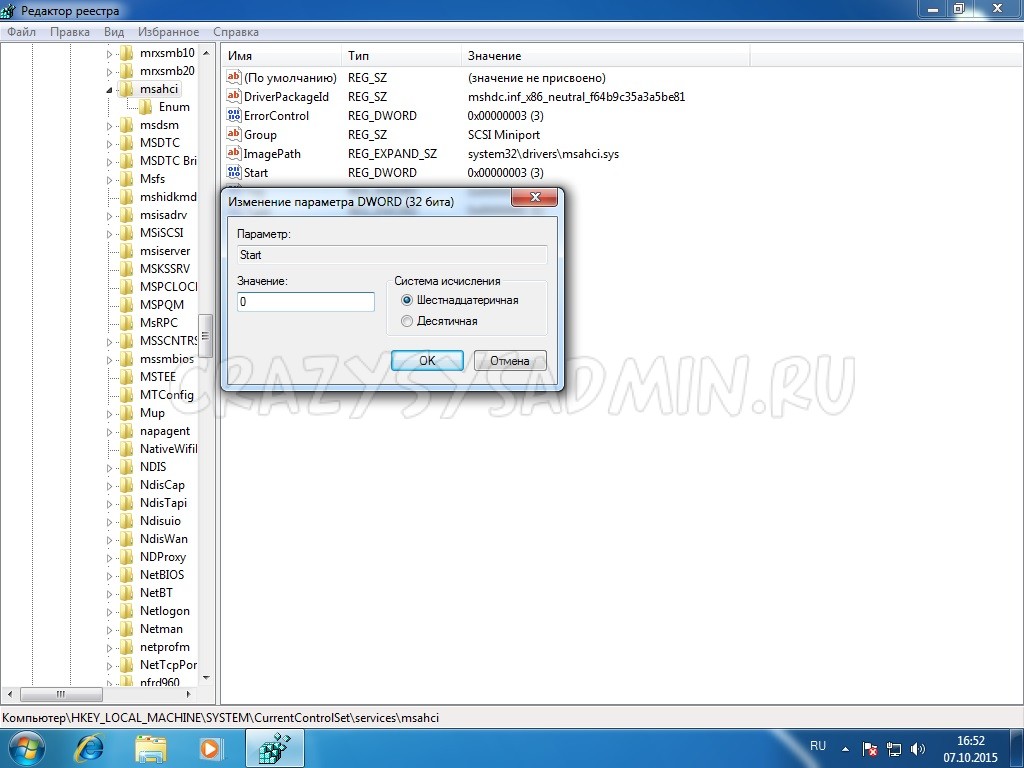The image size is (1024, 768).
Task: Select the Enum subfolder icon
Action: click(146, 107)
